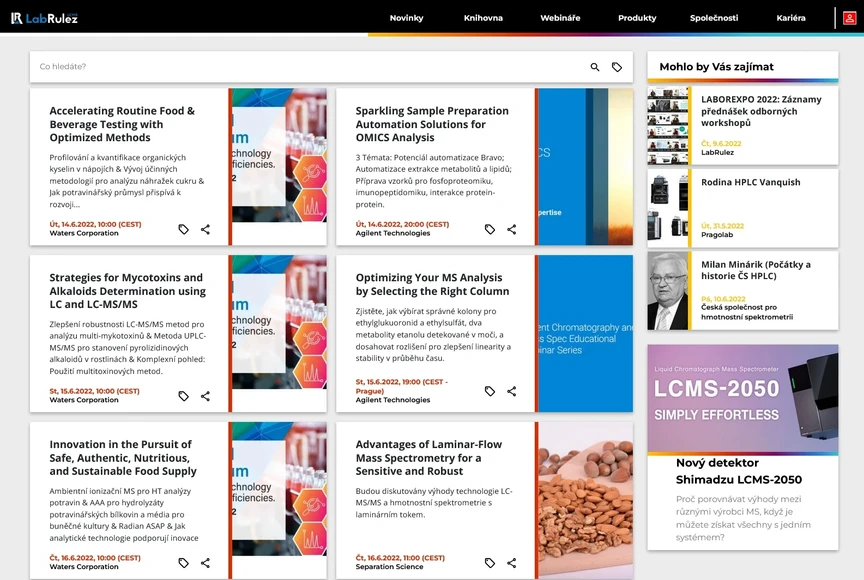Share the Advantages of Laminar-Flow webinar
Viewport: 864px width, 580px height.
coord(511,563)
